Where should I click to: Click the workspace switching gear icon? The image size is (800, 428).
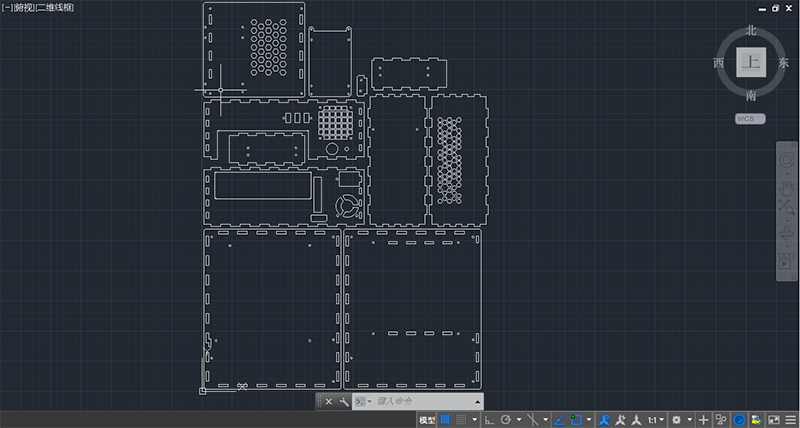pyautogui.click(x=677, y=420)
